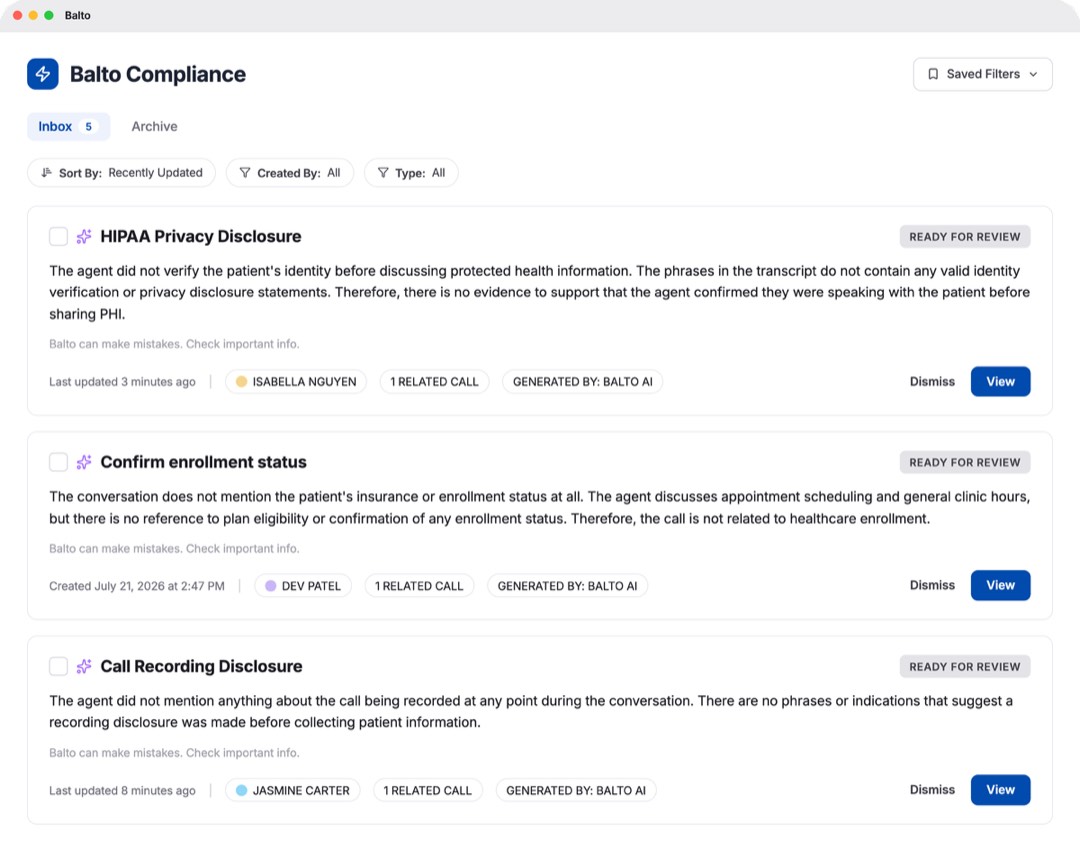
Task: Click AI sparkle icon beside Call Recording Disclosure
Action: pos(84,666)
